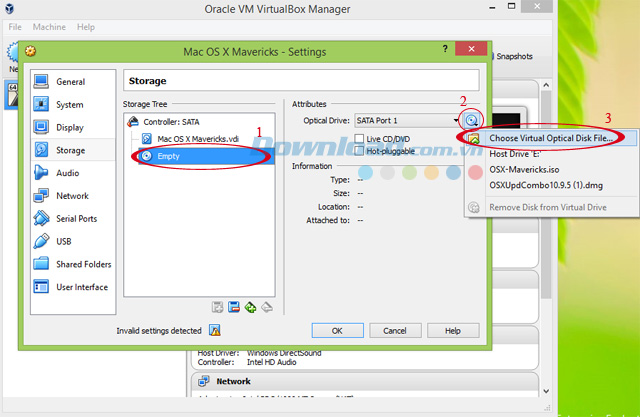Click the green add attachment icon
This screenshot has height=417, width=640.
click(250, 307)
